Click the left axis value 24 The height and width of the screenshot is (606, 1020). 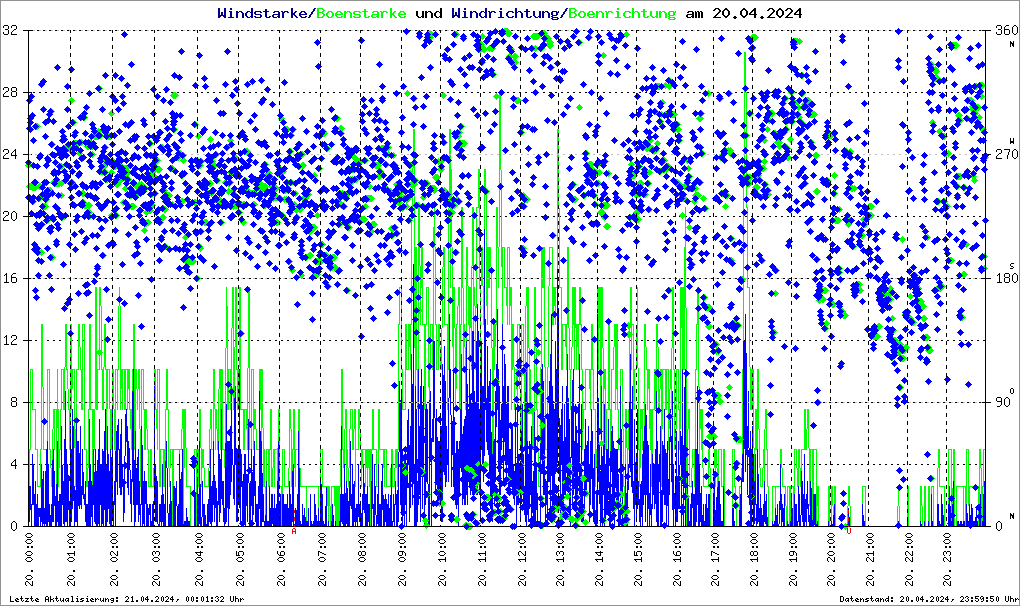click(10, 154)
